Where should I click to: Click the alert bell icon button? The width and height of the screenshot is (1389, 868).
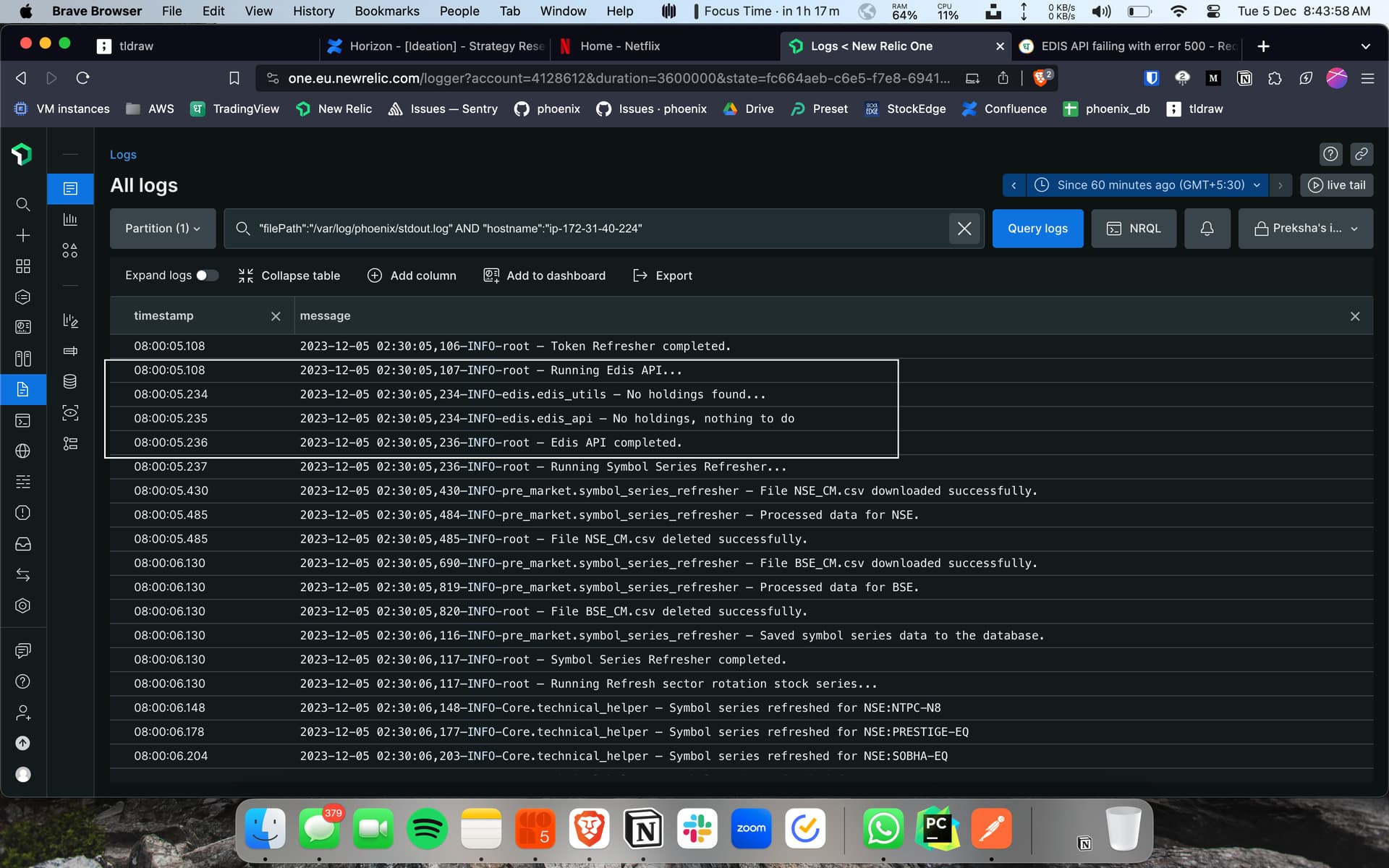tap(1207, 229)
